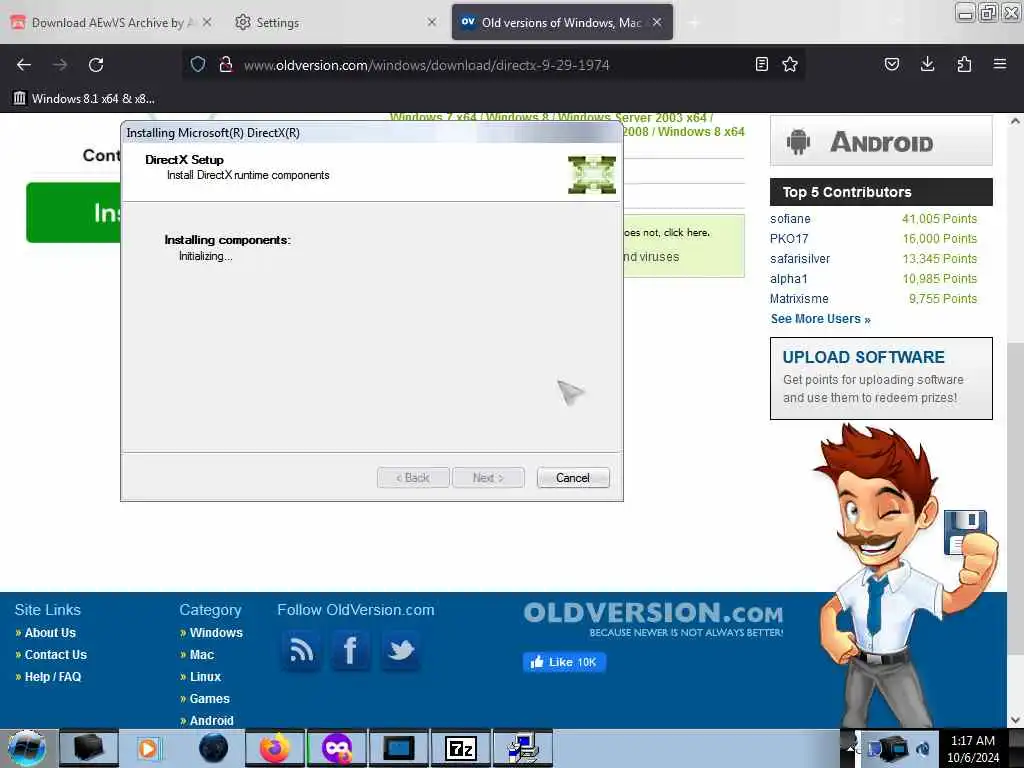Image resolution: width=1024 pixels, height=768 pixels.
Task: Open contributor alpha1's profile
Action: (x=789, y=279)
